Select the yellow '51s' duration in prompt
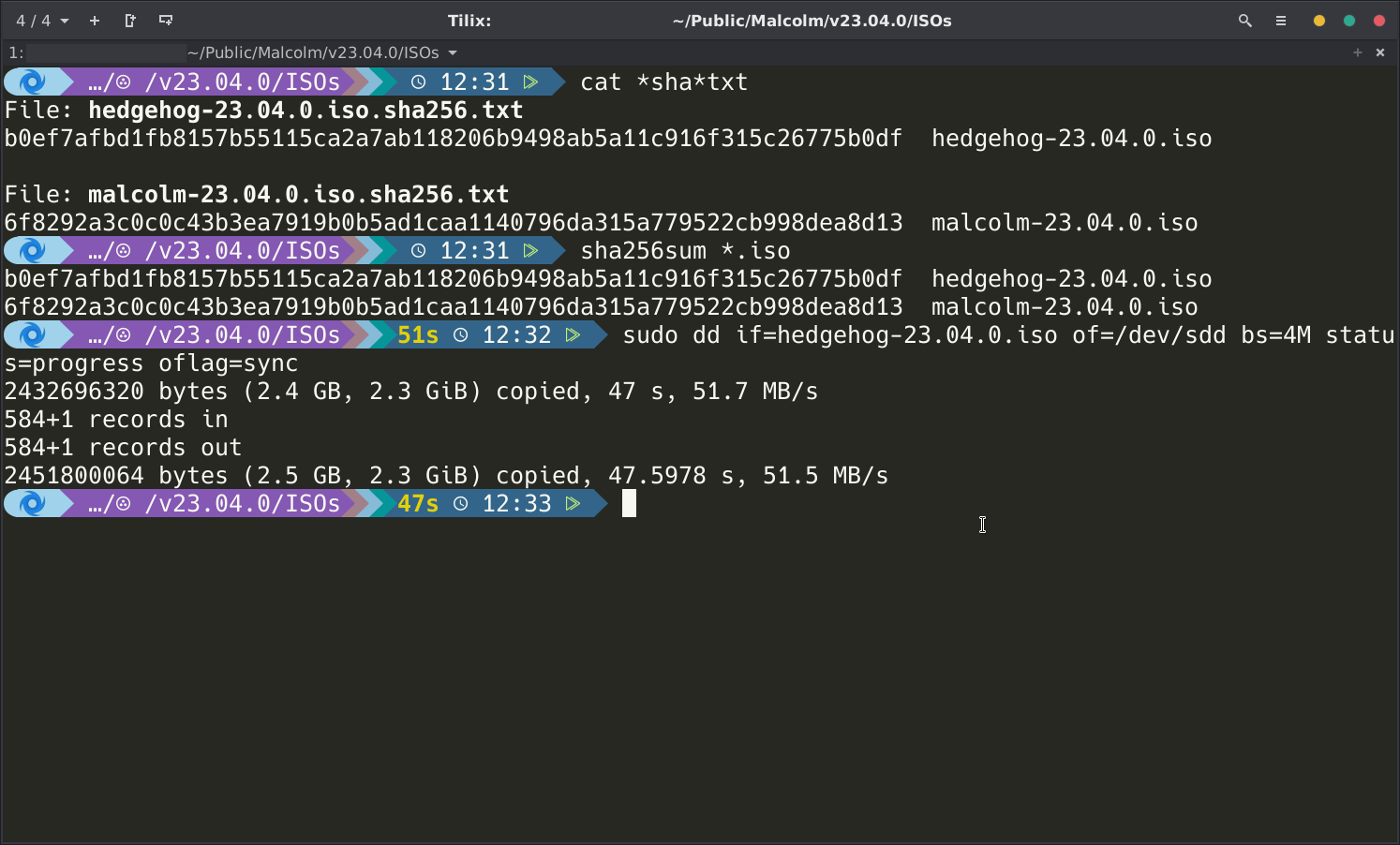This screenshot has height=845, width=1400. click(418, 335)
